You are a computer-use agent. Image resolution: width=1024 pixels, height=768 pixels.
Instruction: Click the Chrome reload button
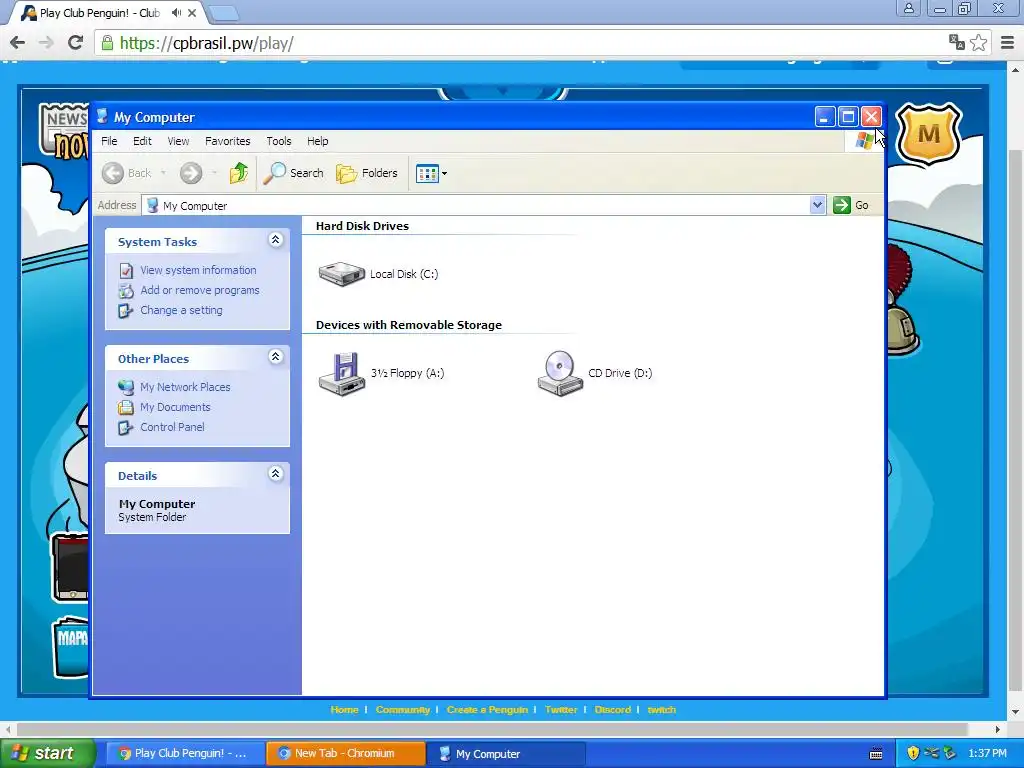(x=75, y=43)
